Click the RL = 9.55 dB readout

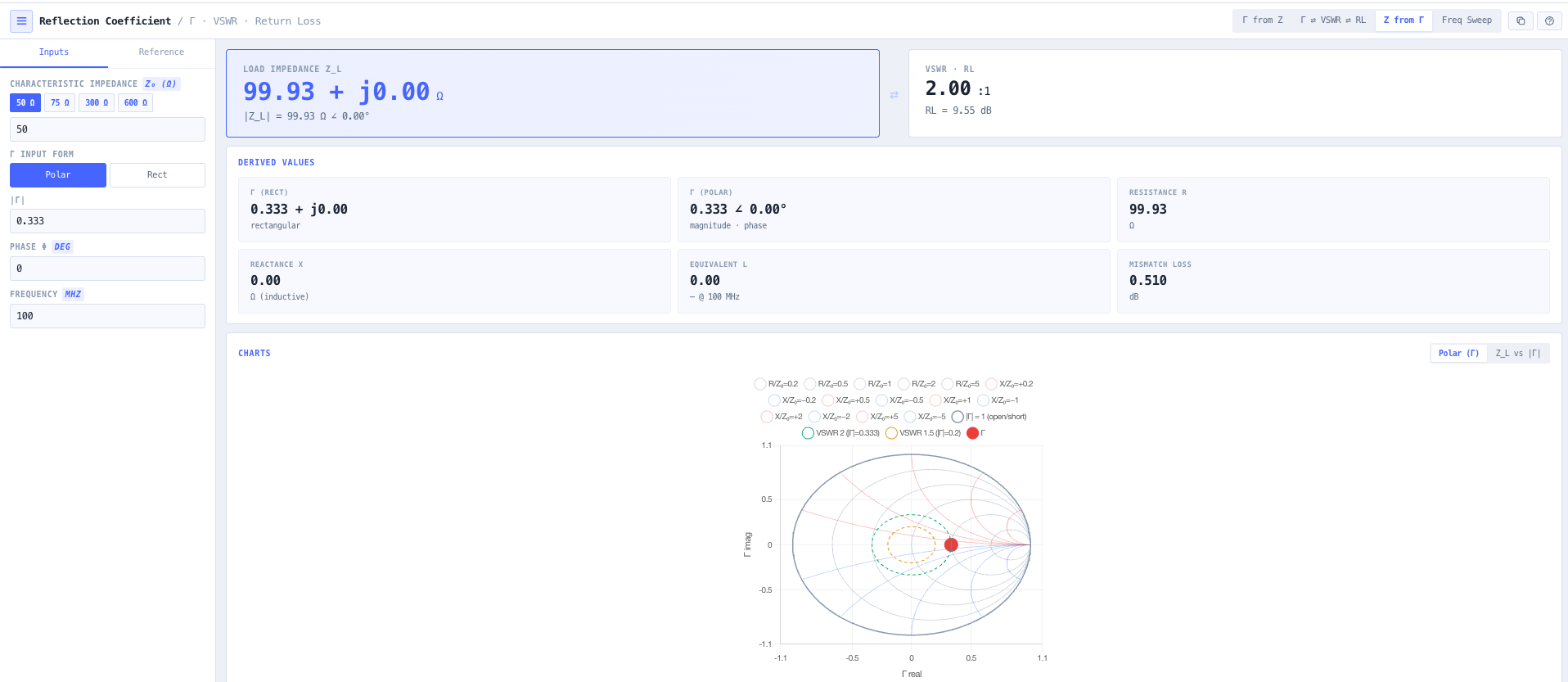click(958, 111)
